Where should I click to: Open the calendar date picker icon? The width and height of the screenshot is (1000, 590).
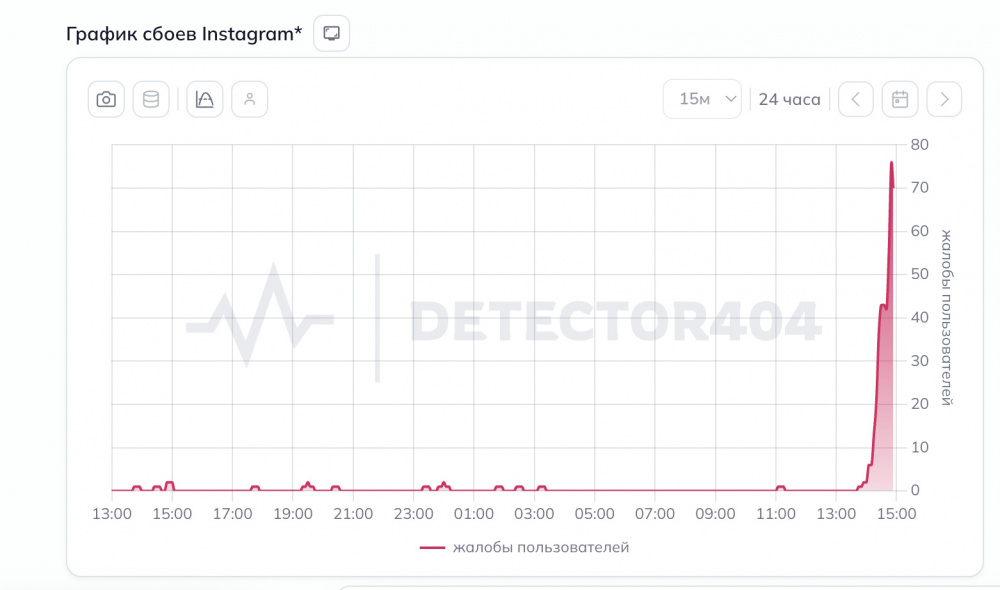[900, 100]
